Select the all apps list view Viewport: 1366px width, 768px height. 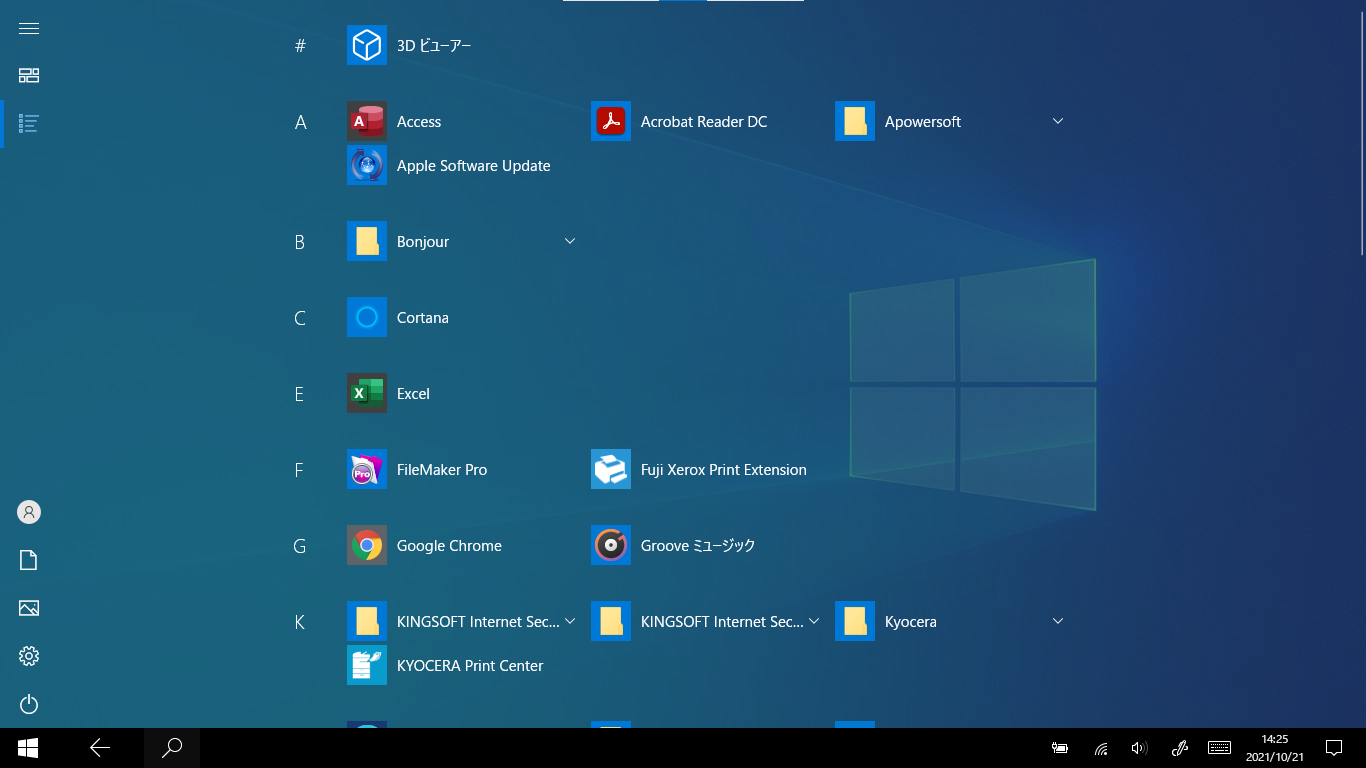point(29,124)
